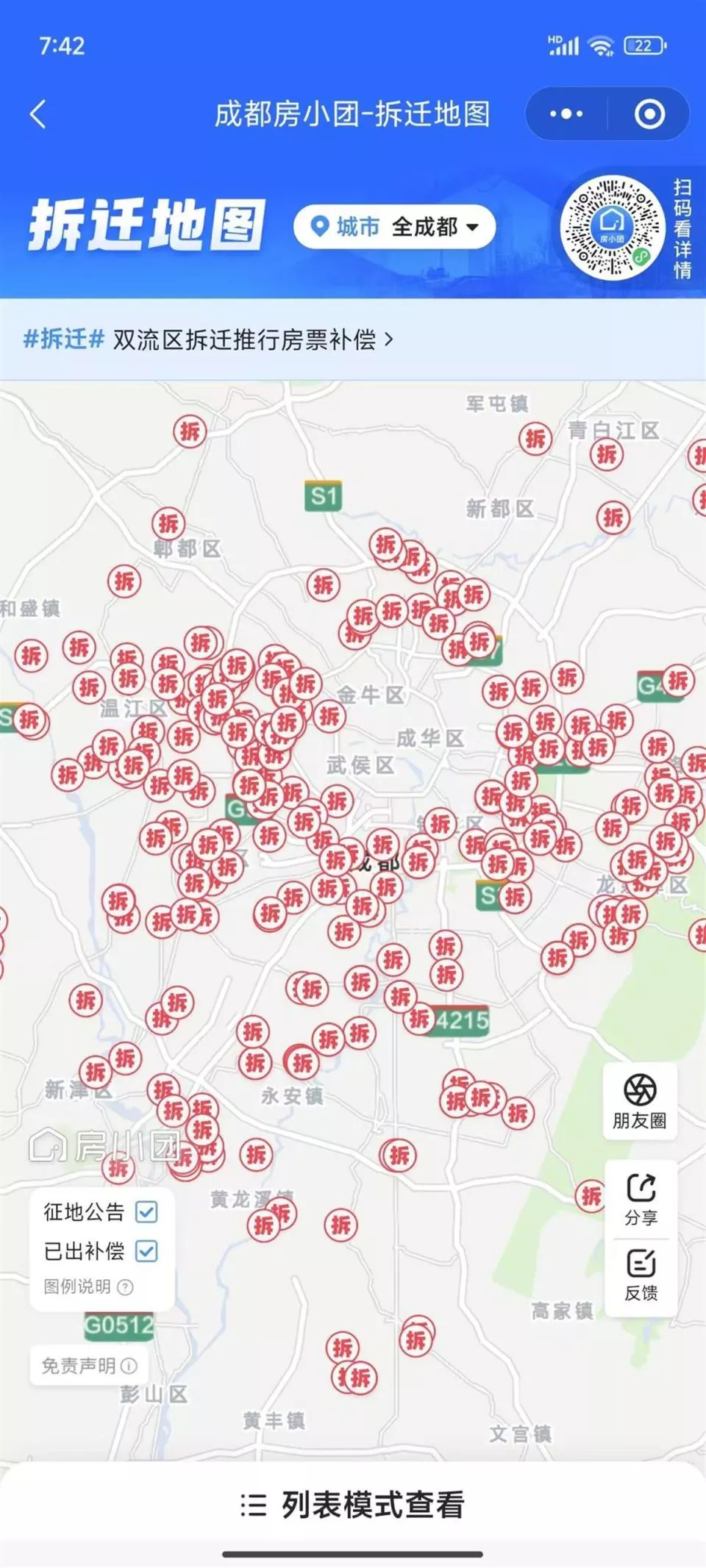Uncheck the 已出补偿 checkbox
The image size is (706, 1568).
(x=146, y=1250)
